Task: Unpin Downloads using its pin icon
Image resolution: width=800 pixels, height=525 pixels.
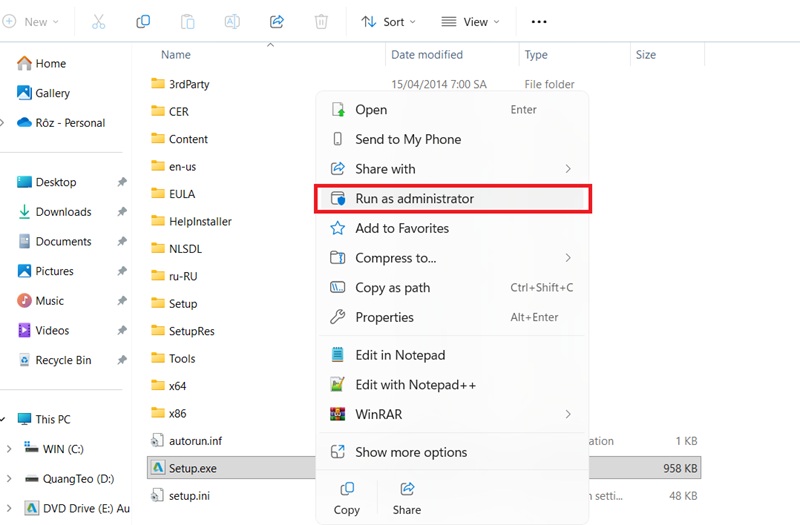Action: 121,212
